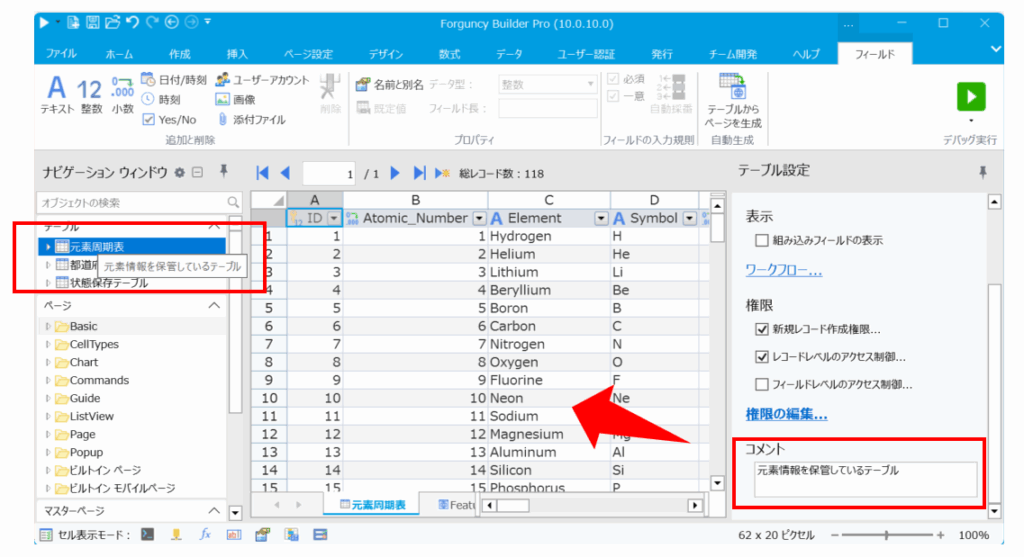
Task: Go to next record
Action: click(x=394, y=173)
